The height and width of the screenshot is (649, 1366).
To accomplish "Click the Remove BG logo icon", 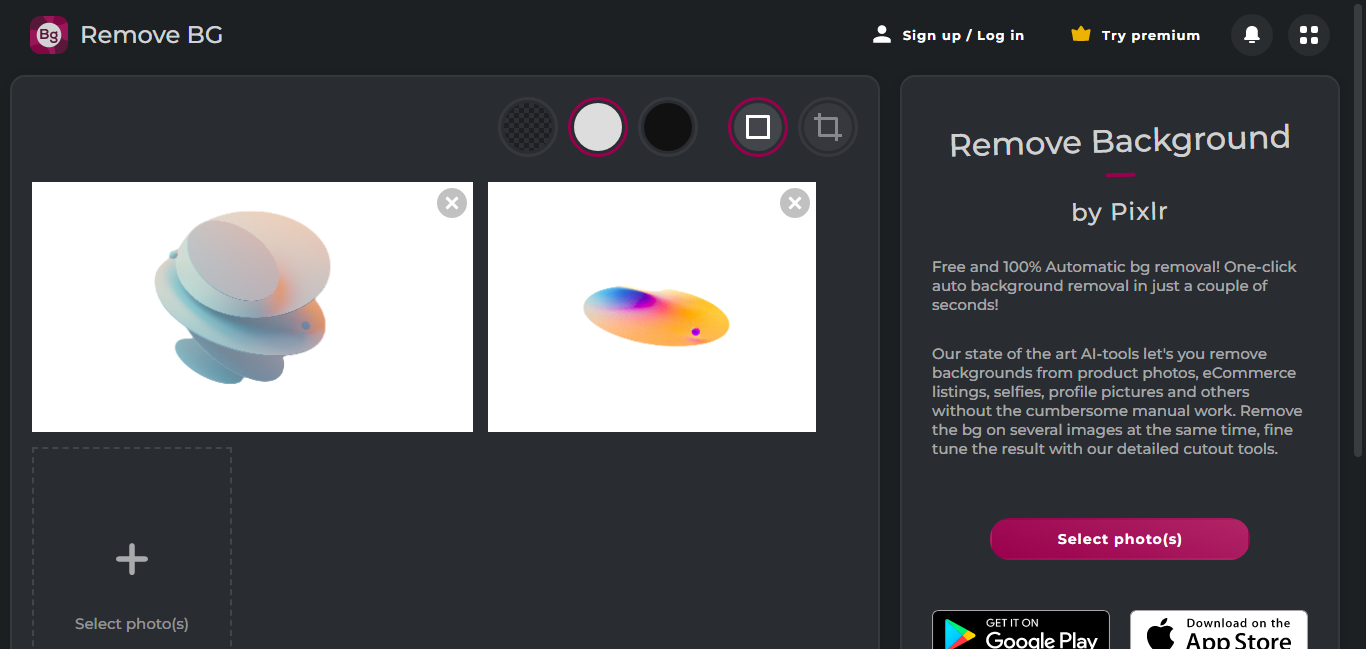I will pyautogui.click(x=49, y=35).
